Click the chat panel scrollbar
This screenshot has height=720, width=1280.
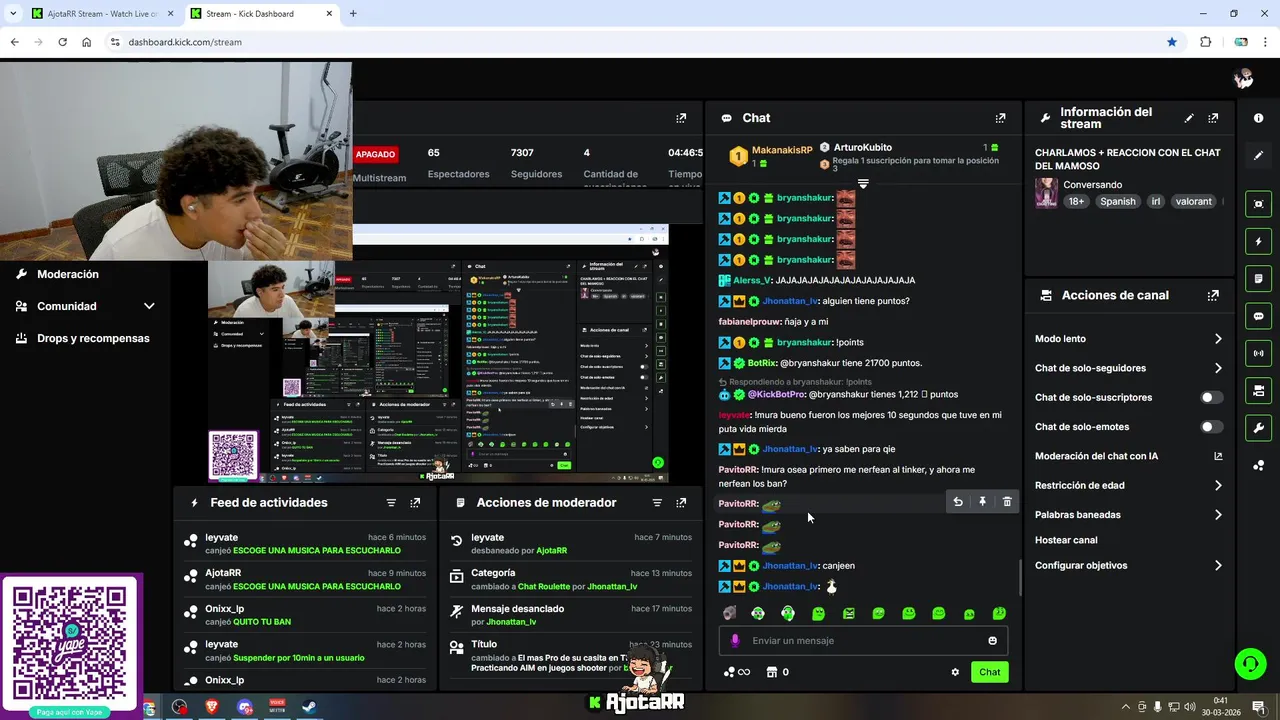1019,577
